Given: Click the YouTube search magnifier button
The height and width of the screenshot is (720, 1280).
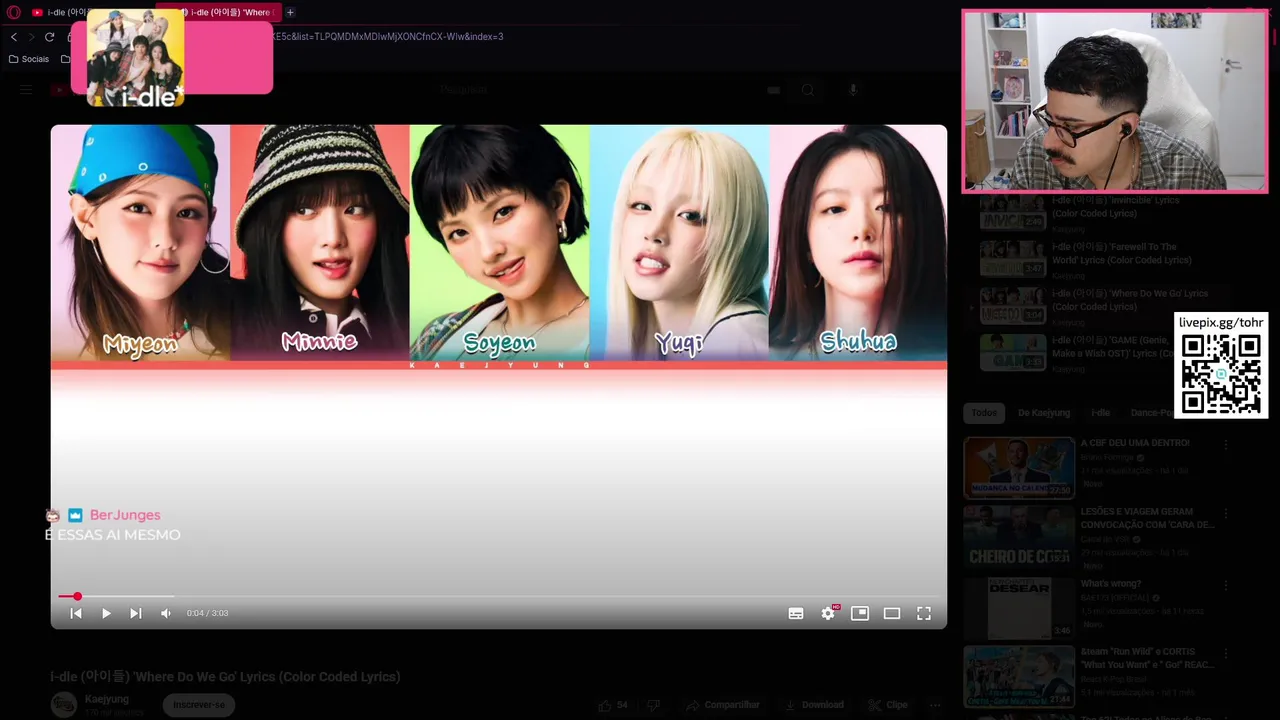Looking at the screenshot, I should tap(808, 90).
